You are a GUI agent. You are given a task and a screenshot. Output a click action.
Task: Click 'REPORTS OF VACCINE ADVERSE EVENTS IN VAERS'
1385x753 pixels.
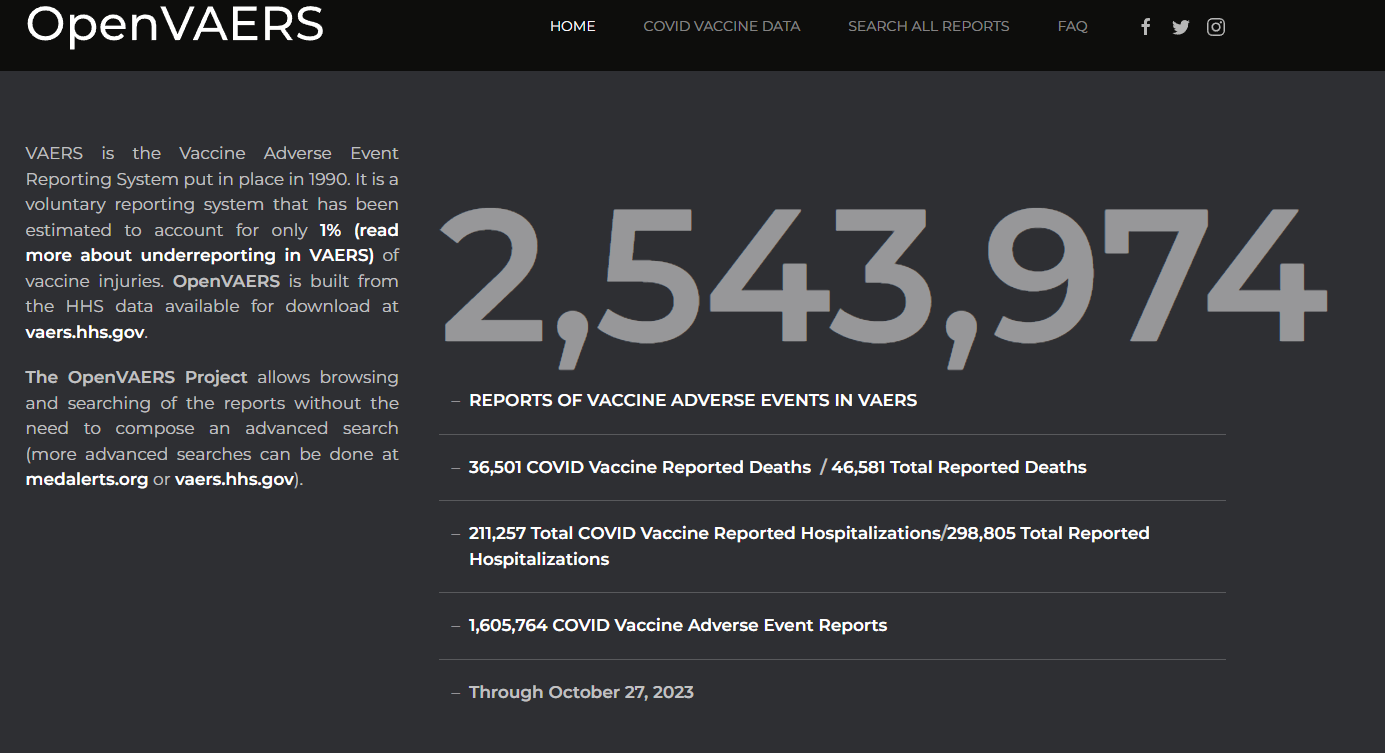coord(693,400)
